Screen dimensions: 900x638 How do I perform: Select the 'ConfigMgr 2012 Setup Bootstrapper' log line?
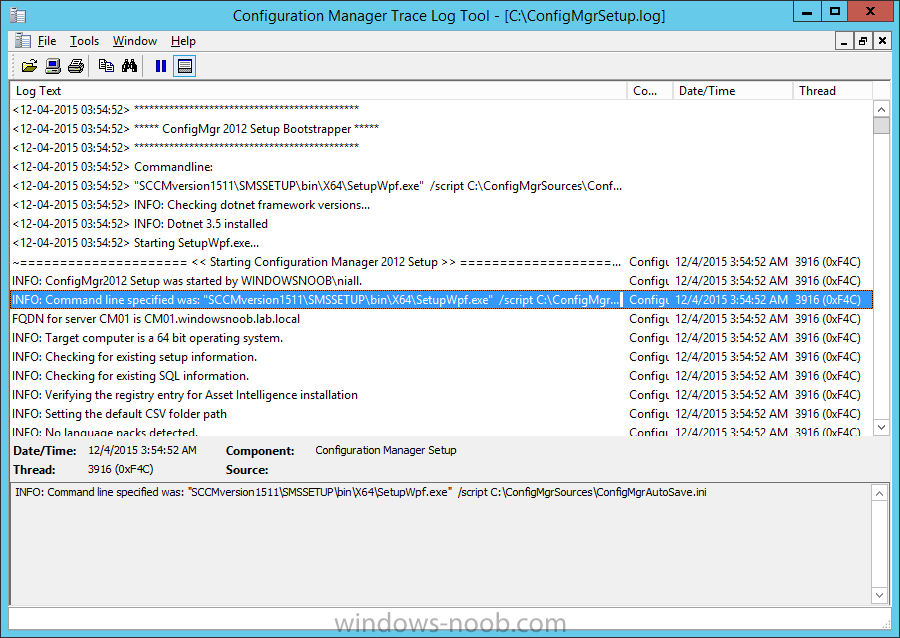point(442,129)
